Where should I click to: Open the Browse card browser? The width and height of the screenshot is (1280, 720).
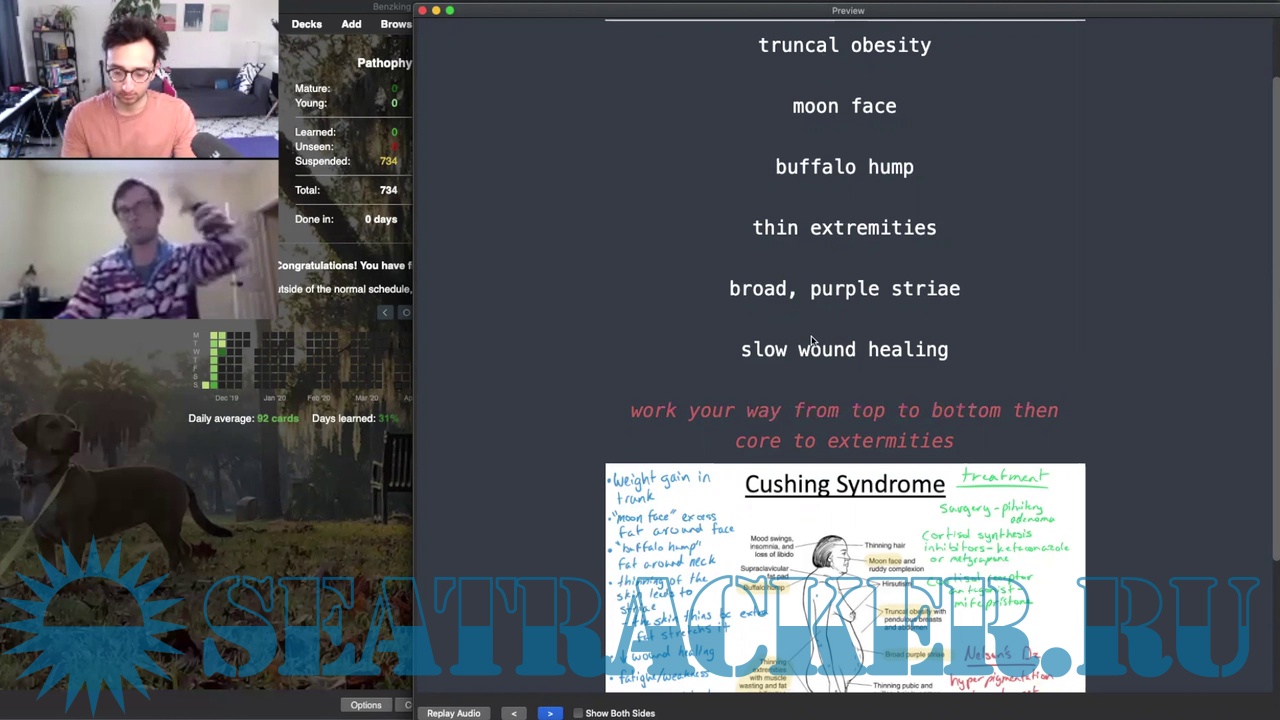click(396, 24)
